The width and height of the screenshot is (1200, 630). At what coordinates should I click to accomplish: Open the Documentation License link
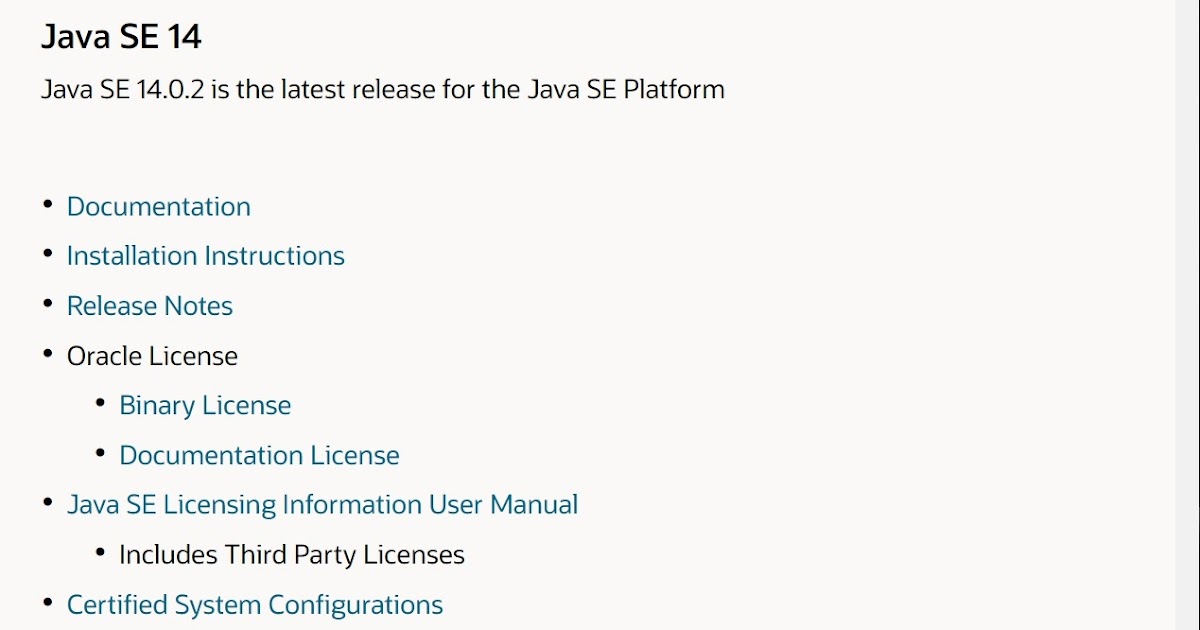tap(259, 456)
